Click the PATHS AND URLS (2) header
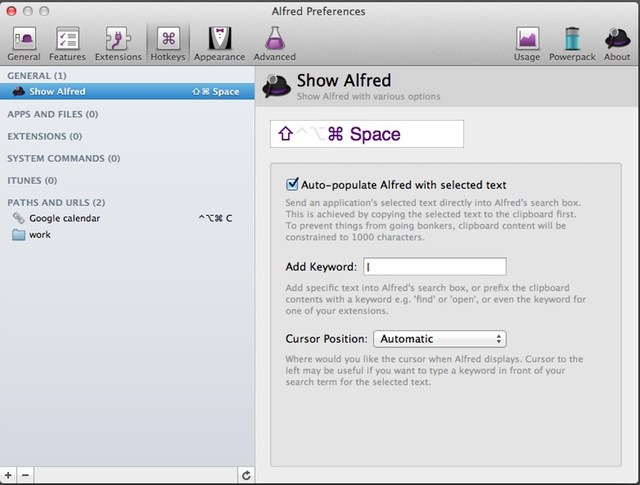The image size is (640, 485). (56, 202)
